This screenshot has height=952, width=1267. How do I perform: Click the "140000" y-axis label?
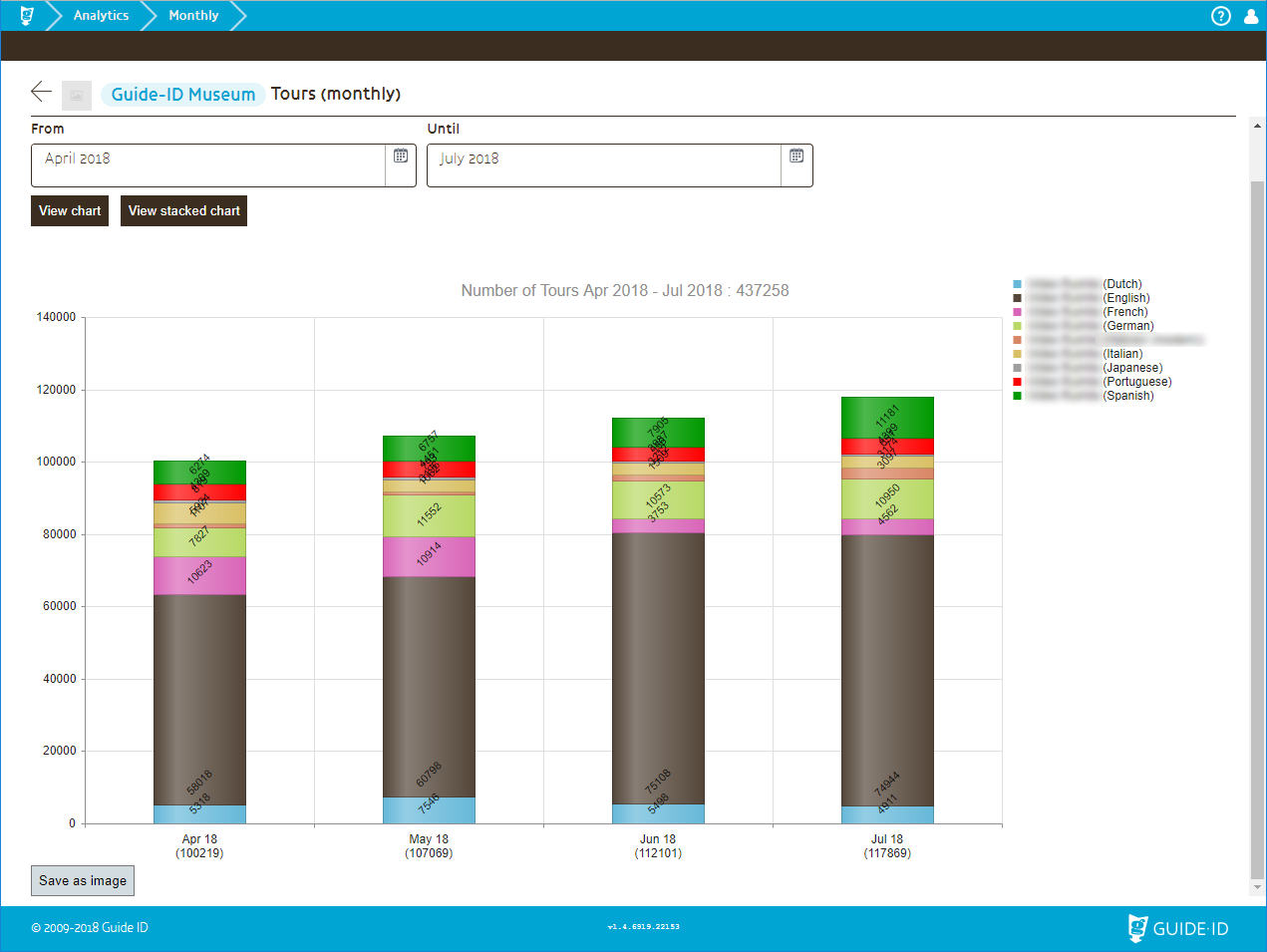coord(56,317)
